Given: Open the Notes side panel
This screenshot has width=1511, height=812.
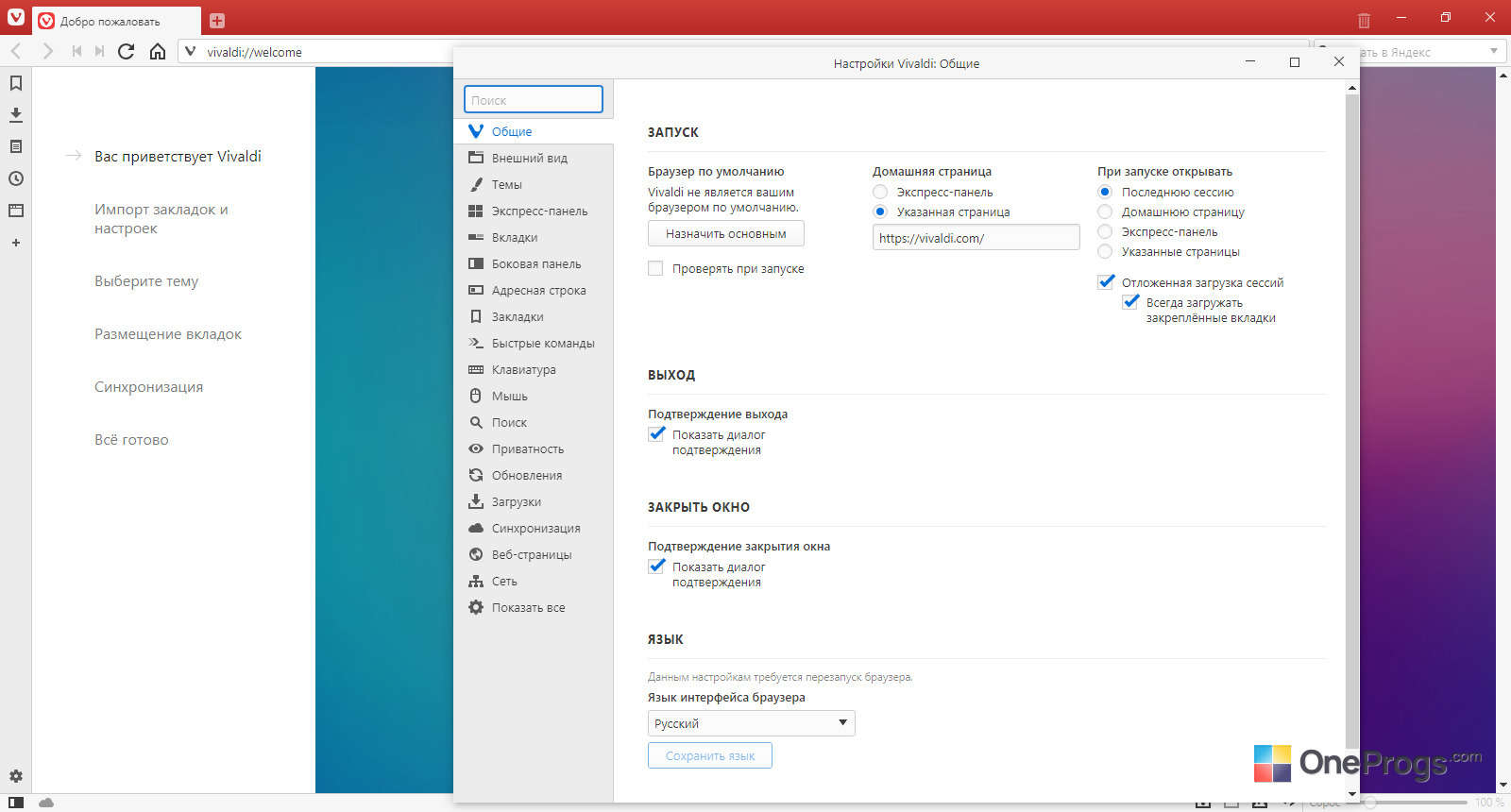Looking at the screenshot, I should click(16, 146).
